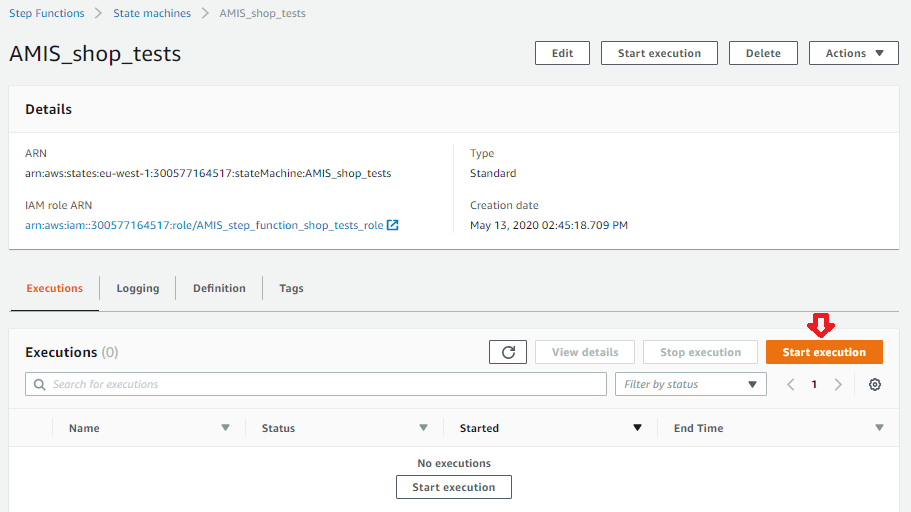Switch to the Logging tab
The height and width of the screenshot is (512, 911).
click(137, 288)
